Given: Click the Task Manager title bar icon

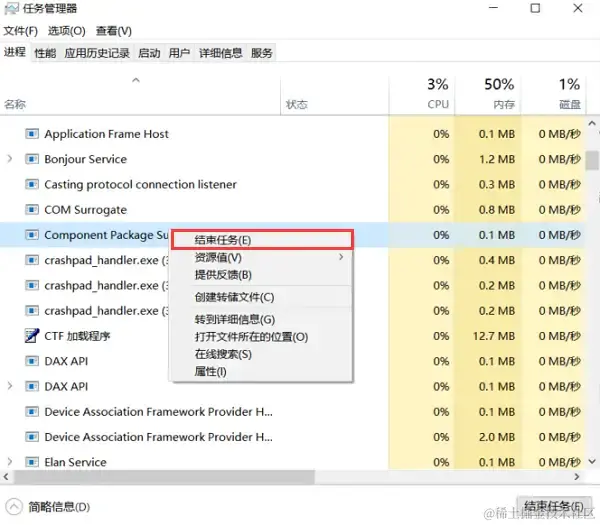Looking at the screenshot, I should (x=11, y=8).
